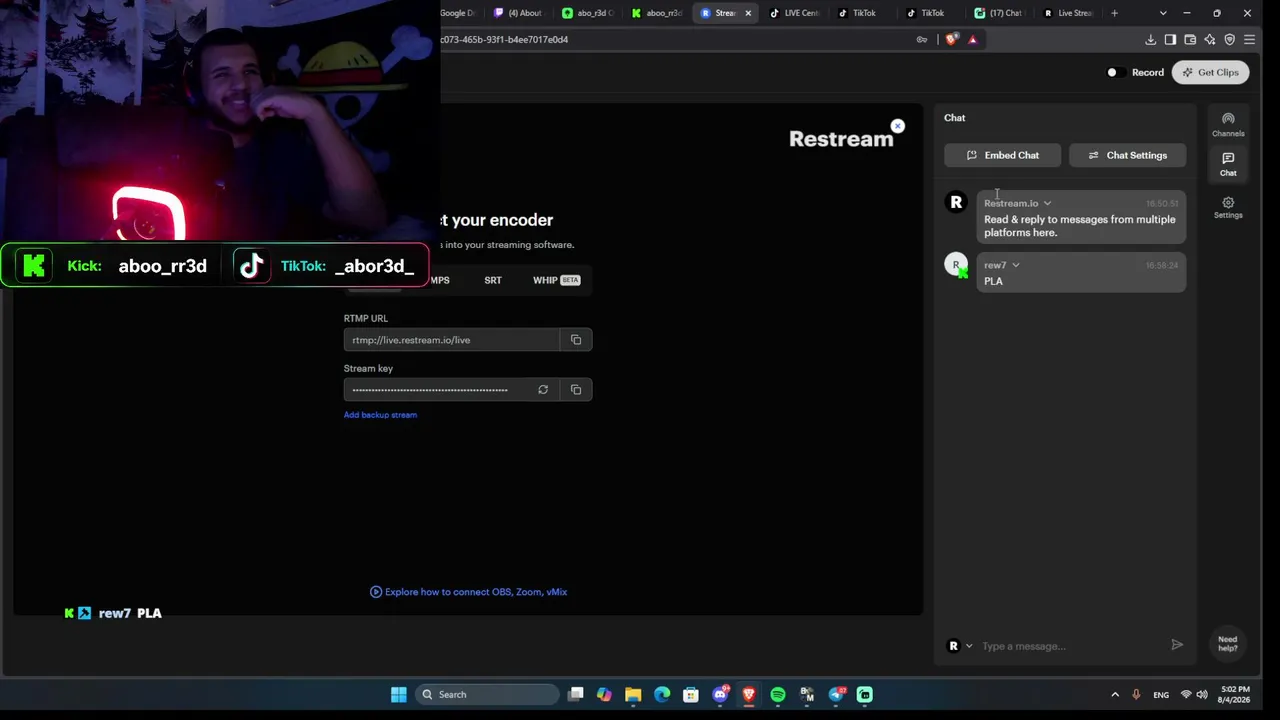Screen dimensions: 1280x720
Task: Switch to the (4) About Twitch tab
Action: (519, 13)
